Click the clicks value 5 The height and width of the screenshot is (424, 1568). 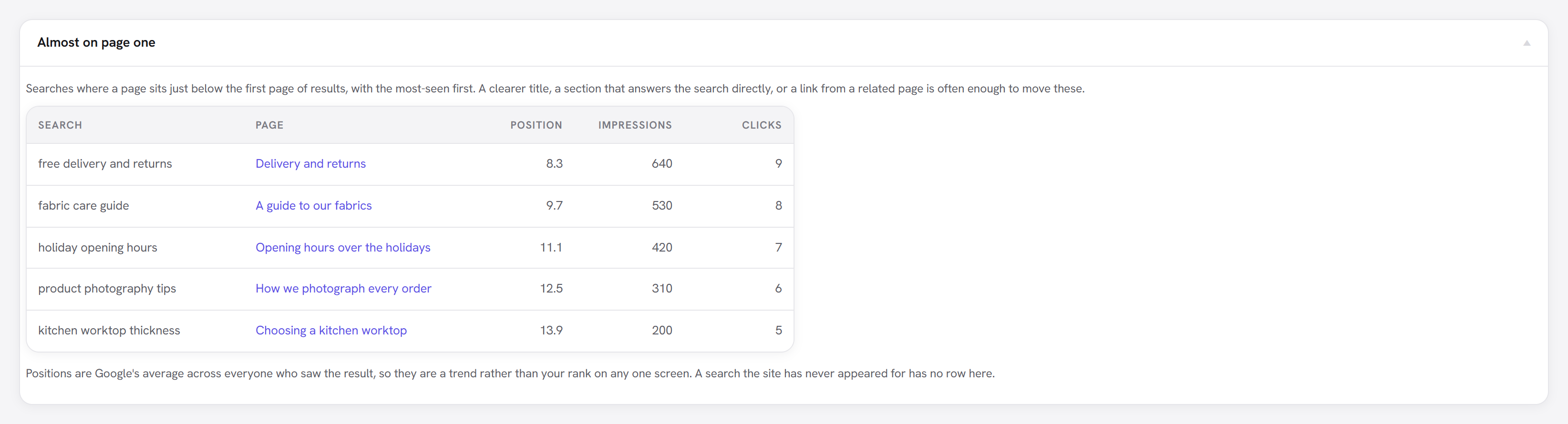coord(779,330)
